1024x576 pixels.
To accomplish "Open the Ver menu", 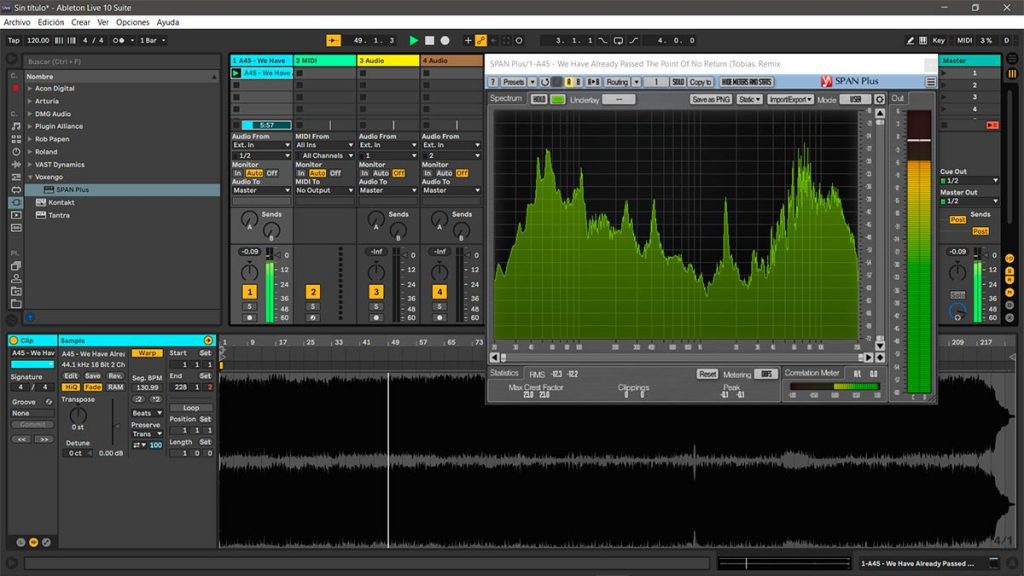I will (103, 22).
